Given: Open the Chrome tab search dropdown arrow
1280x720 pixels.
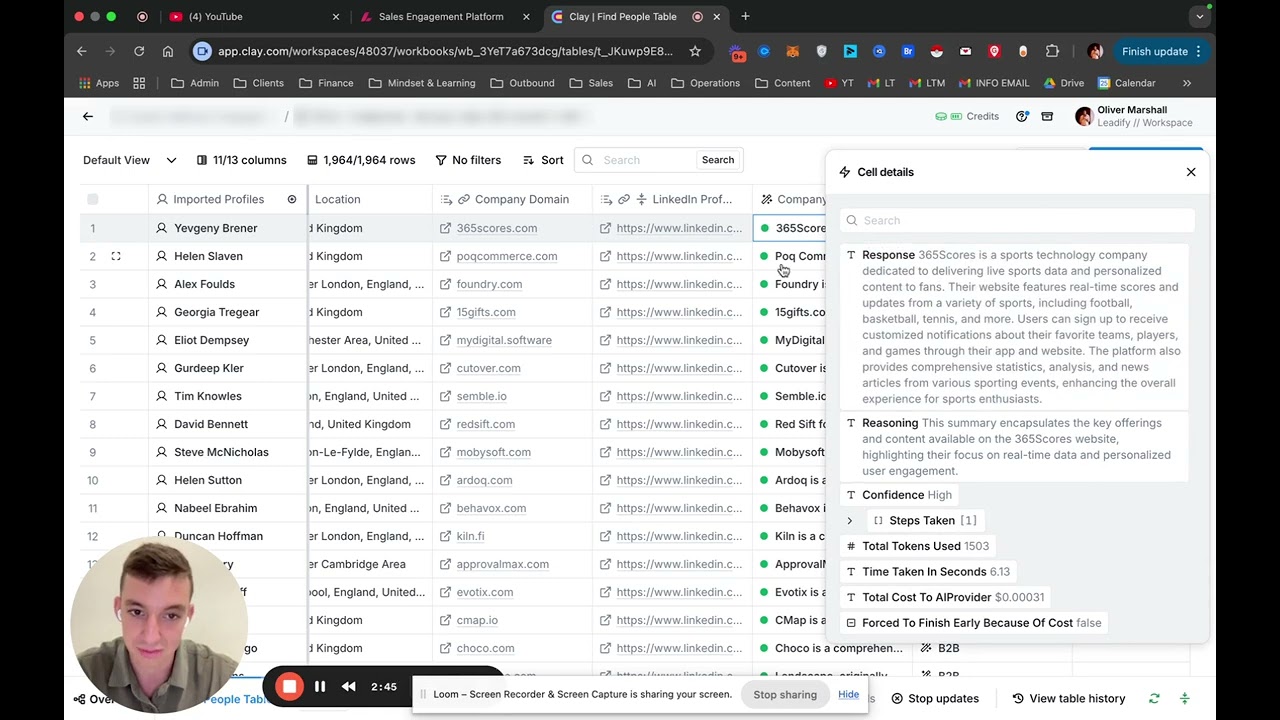Looking at the screenshot, I should point(1199,16).
